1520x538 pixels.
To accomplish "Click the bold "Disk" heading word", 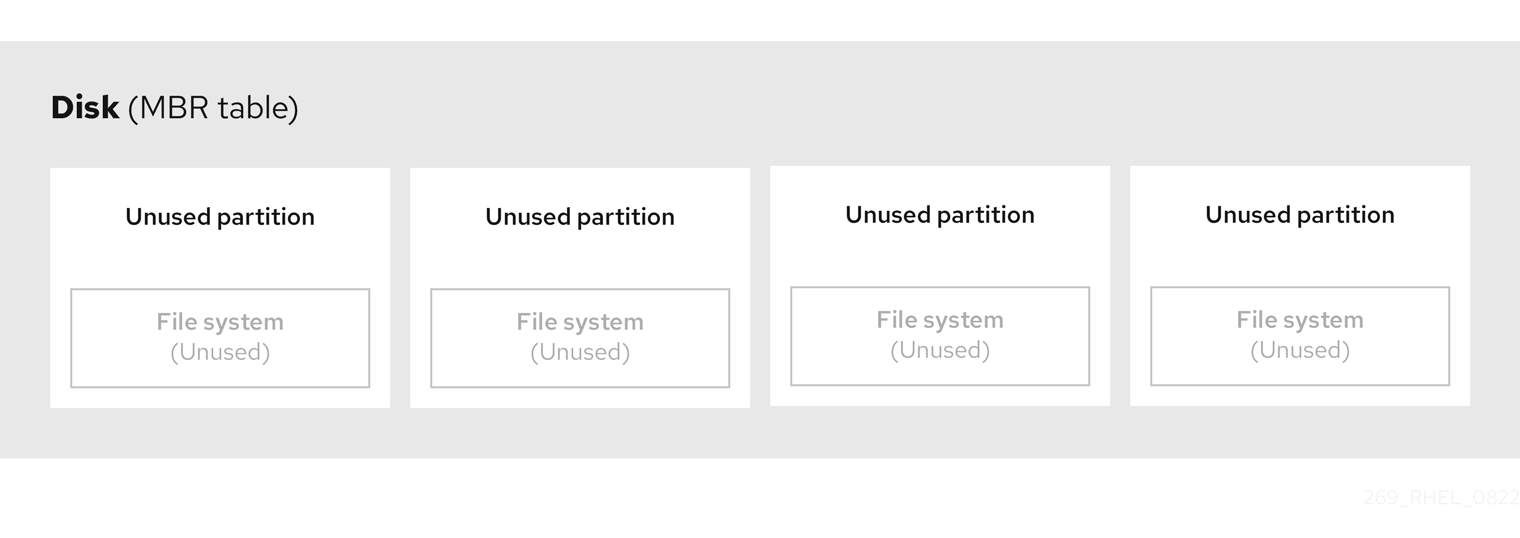I will [x=85, y=107].
